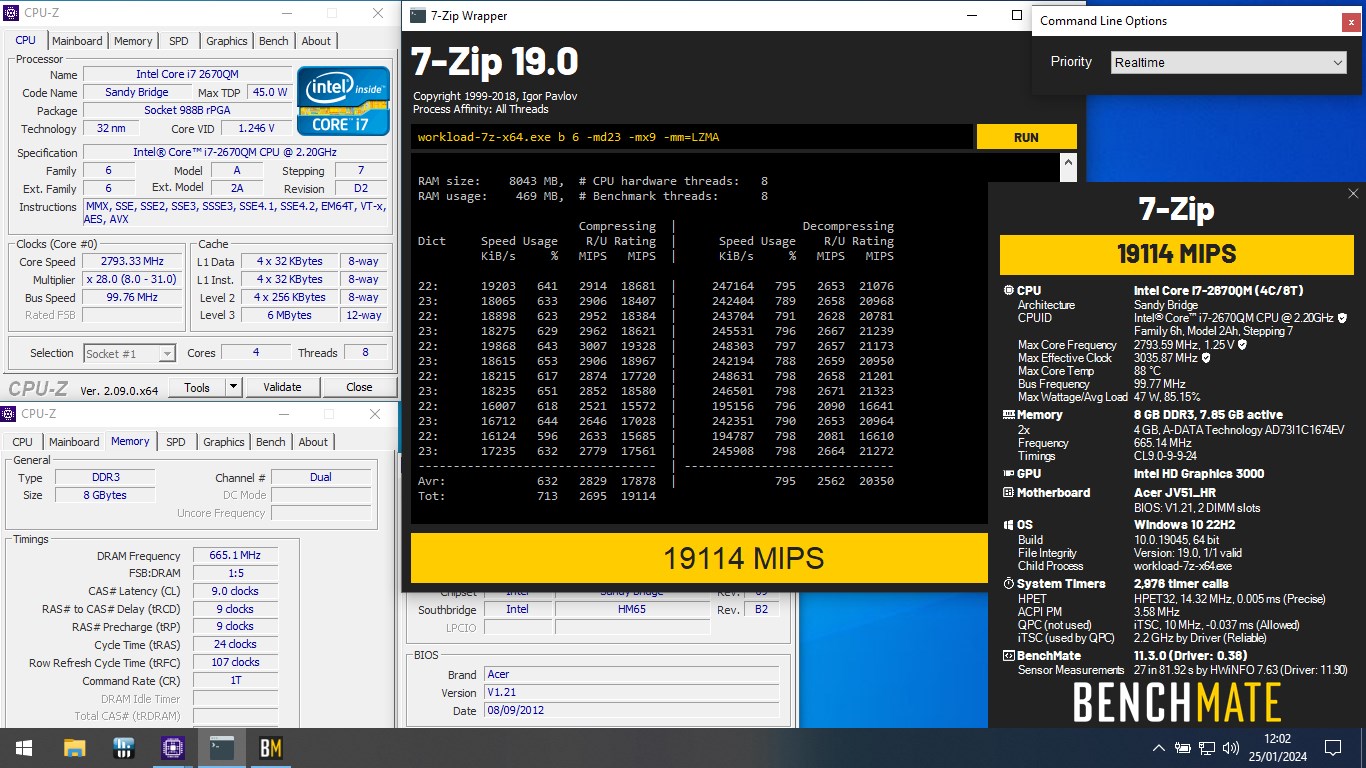Click the Southbridge HM65 field

(631, 609)
